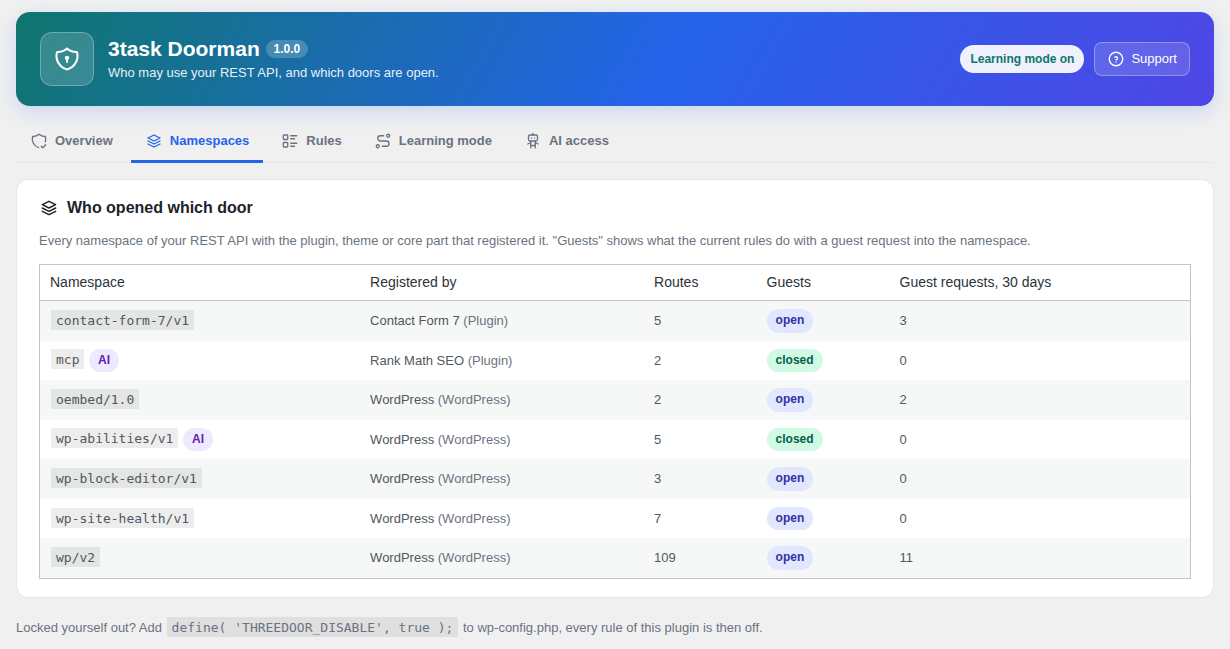Click the THREEDOOR_DISABLE define code snippet

click(312, 628)
